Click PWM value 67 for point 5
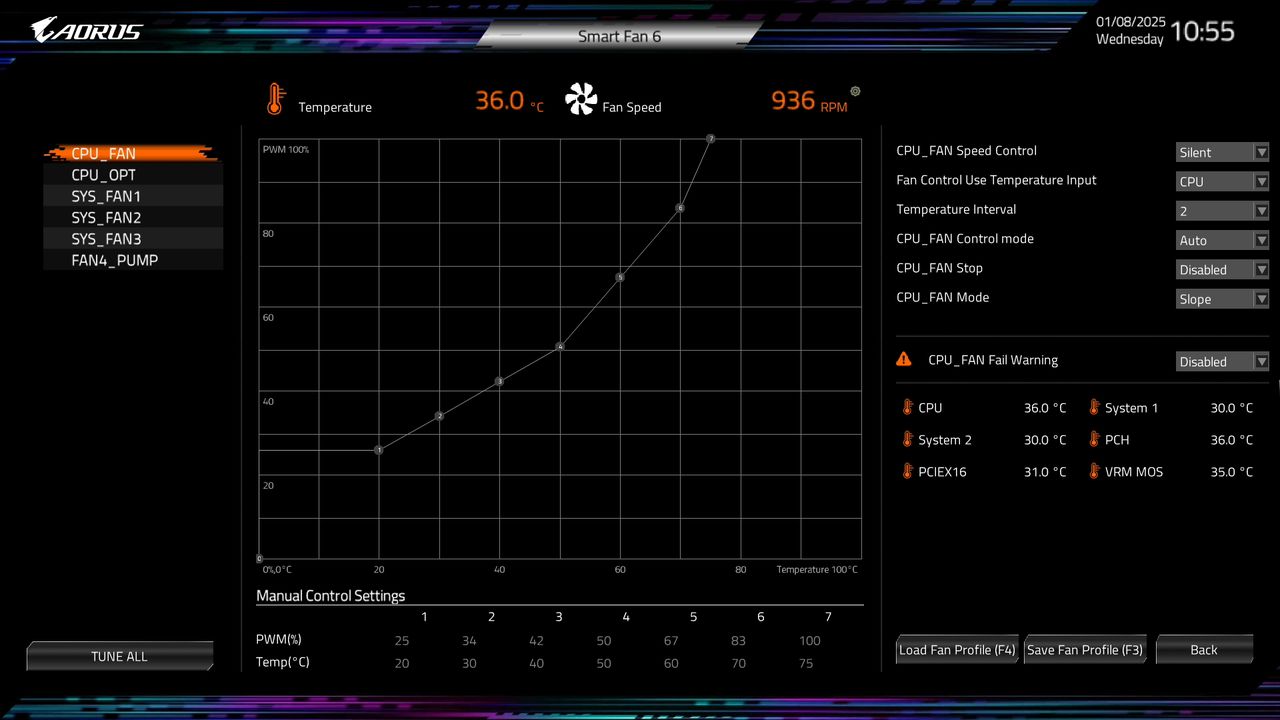The width and height of the screenshot is (1280, 720). (x=671, y=641)
